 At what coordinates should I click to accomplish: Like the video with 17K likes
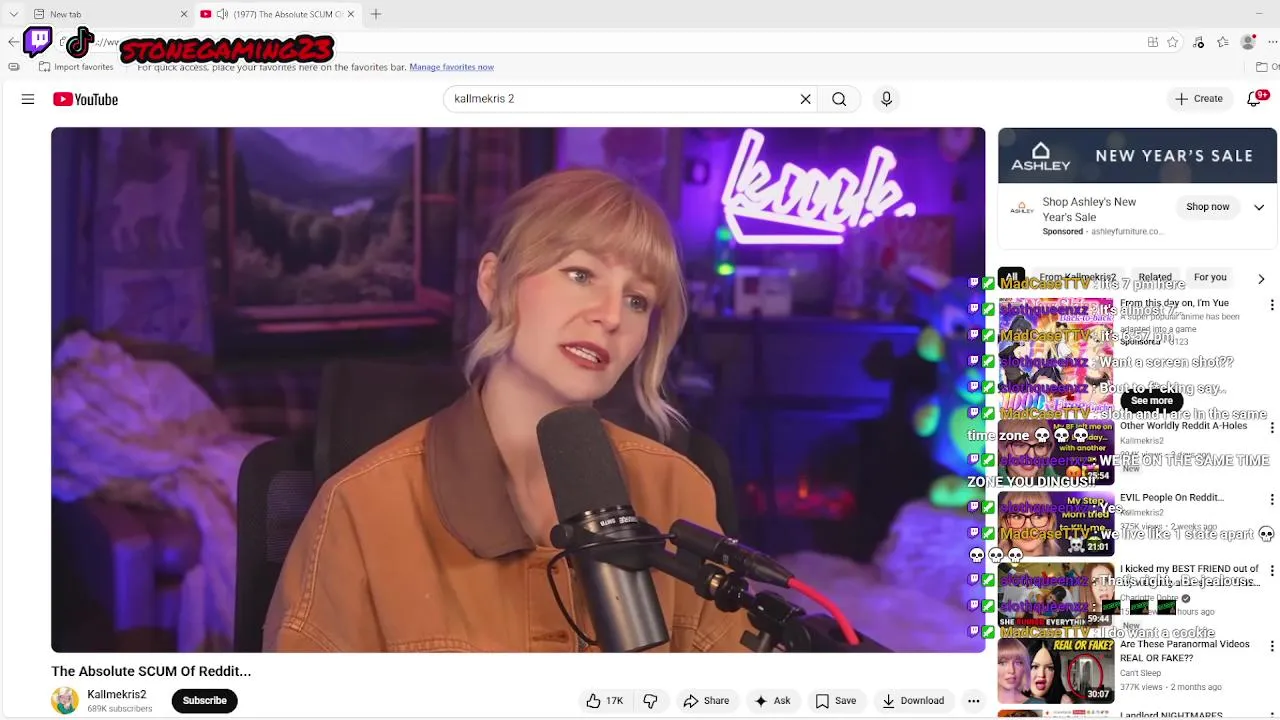(x=604, y=701)
